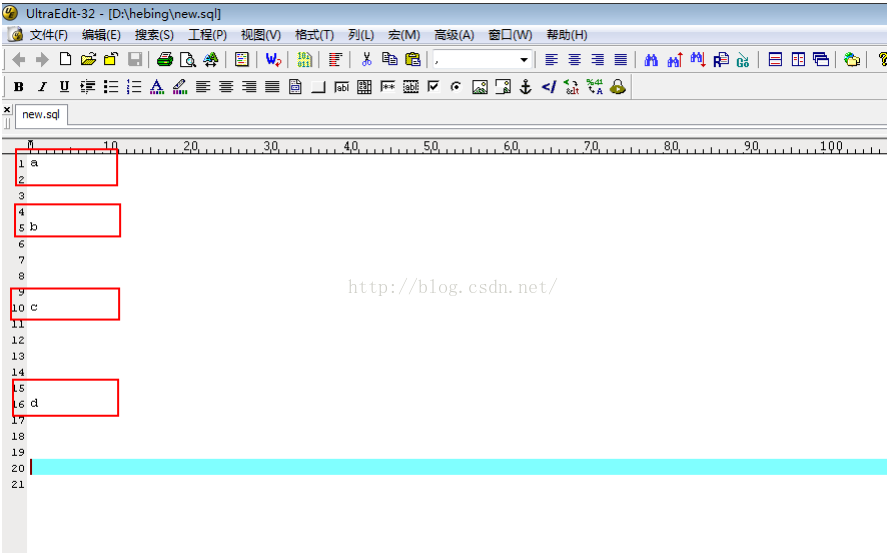Screen dimensions: 887x553
Task: Open a file with the open-folder icon
Action: tap(88, 59)
